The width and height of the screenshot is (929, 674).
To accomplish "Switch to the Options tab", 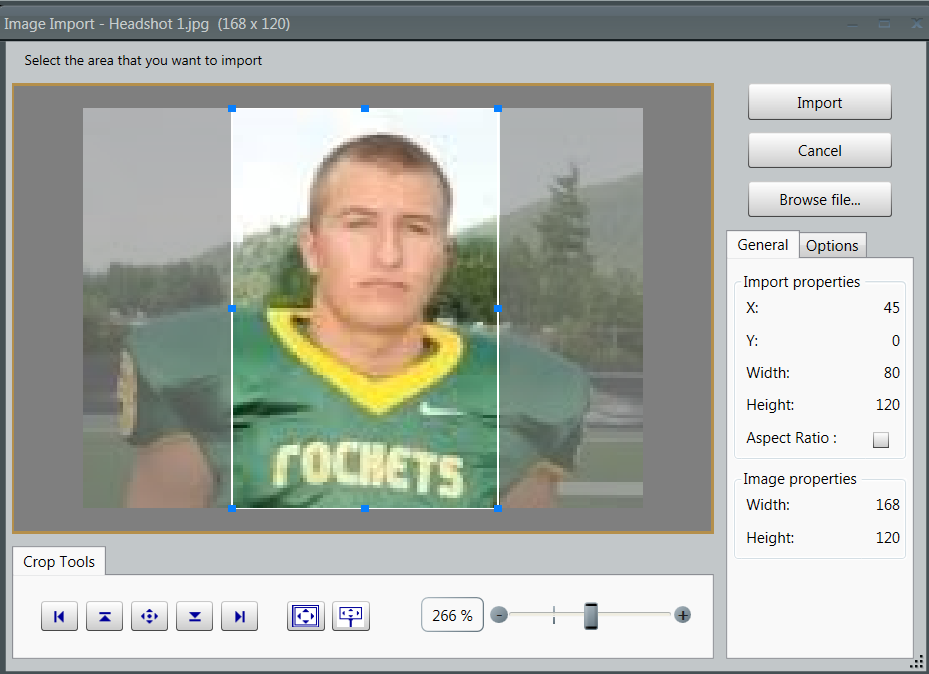I will 832,245.
